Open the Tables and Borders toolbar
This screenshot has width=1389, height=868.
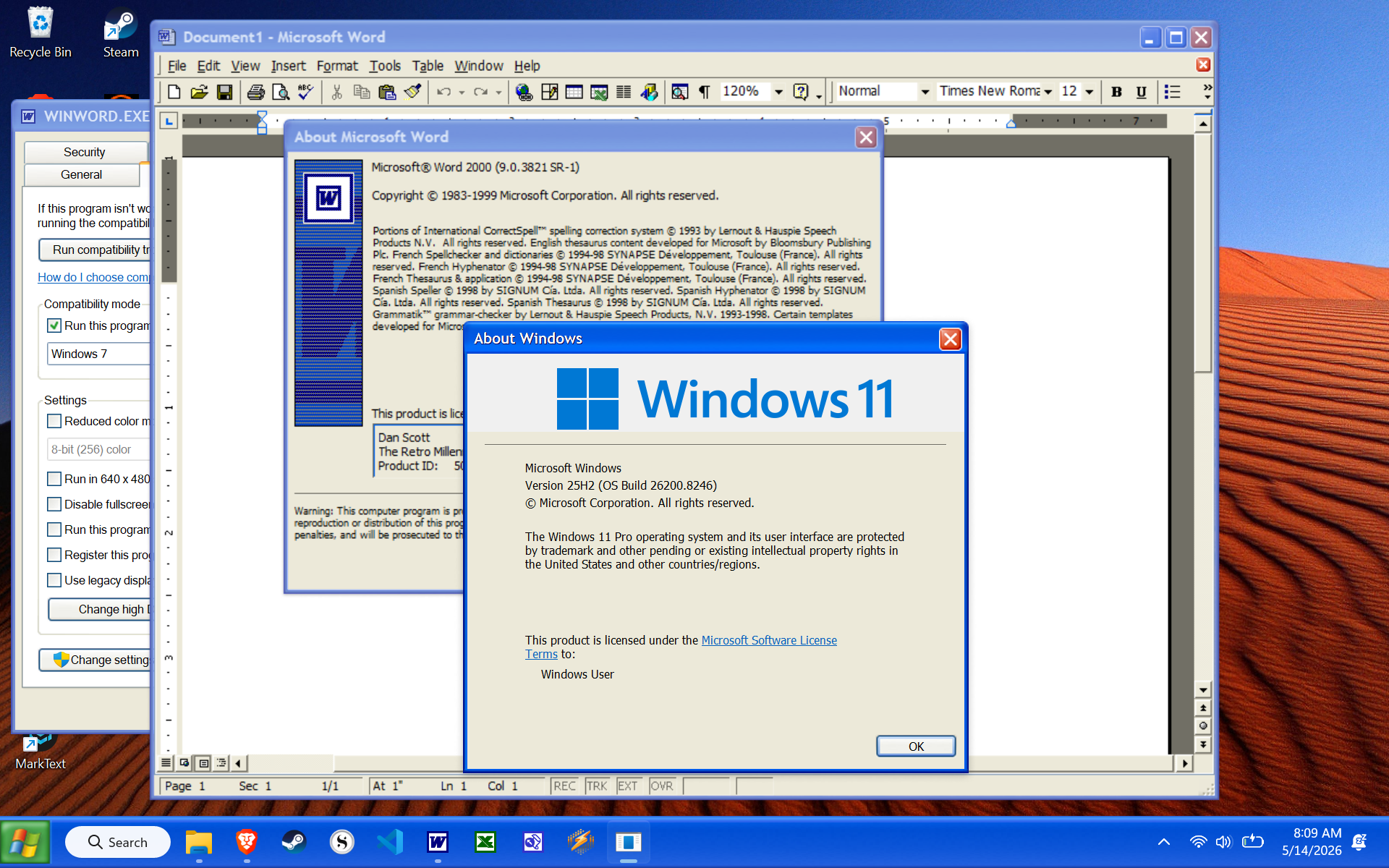pos(549,92)
